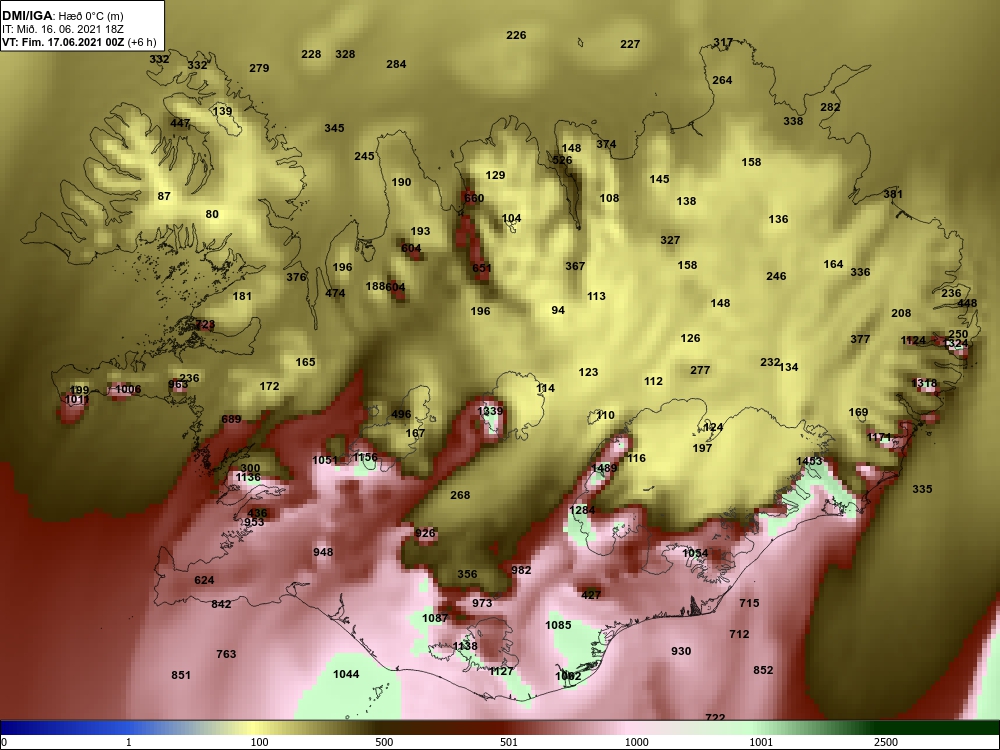Select the value "1284" on the map

coord(582,510)
